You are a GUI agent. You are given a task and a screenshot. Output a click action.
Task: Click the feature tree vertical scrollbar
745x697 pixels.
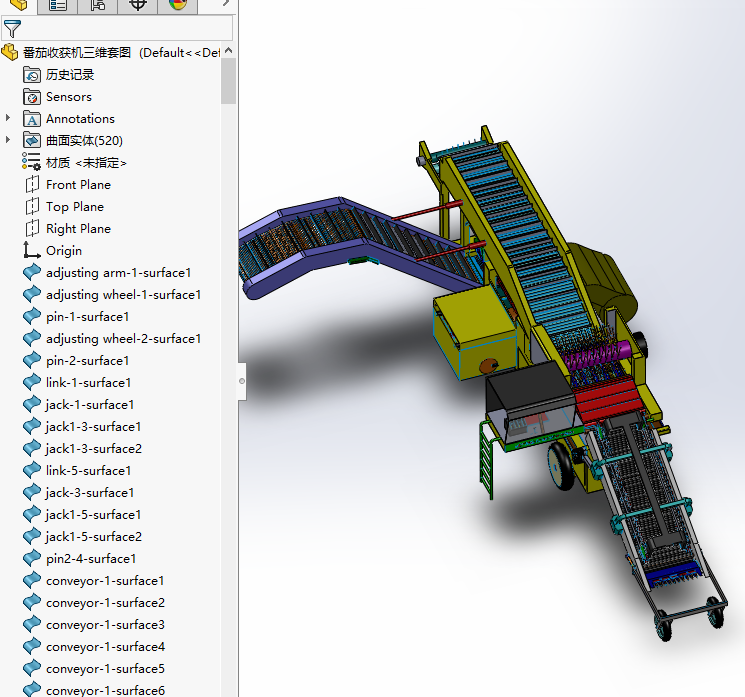coord(229,80)
